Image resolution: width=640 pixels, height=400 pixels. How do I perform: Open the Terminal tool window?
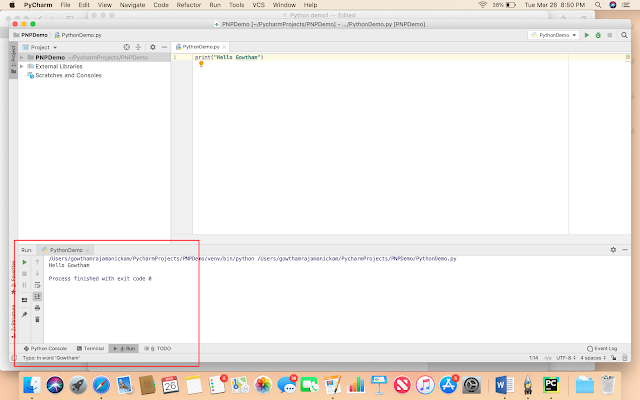[91, 349]
